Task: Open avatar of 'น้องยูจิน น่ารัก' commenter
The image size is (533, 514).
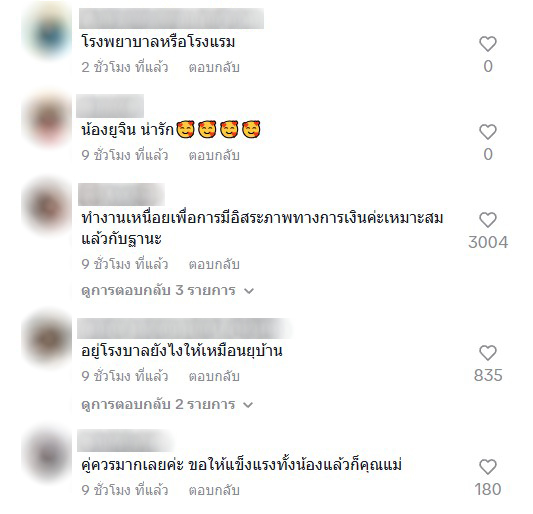Action: click(x=48, y=120)
